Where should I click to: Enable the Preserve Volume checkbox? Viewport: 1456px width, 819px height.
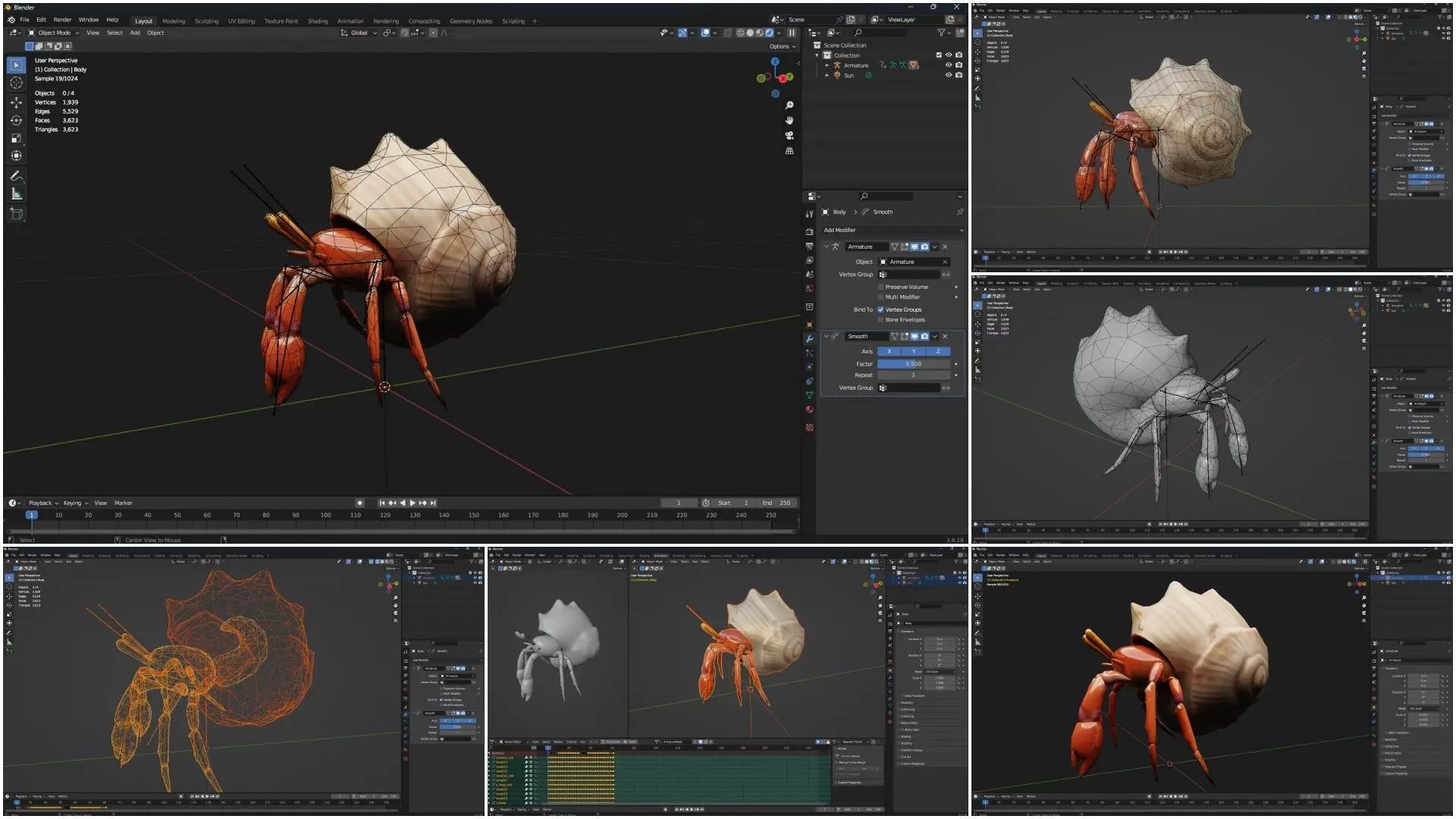point(880,287)
